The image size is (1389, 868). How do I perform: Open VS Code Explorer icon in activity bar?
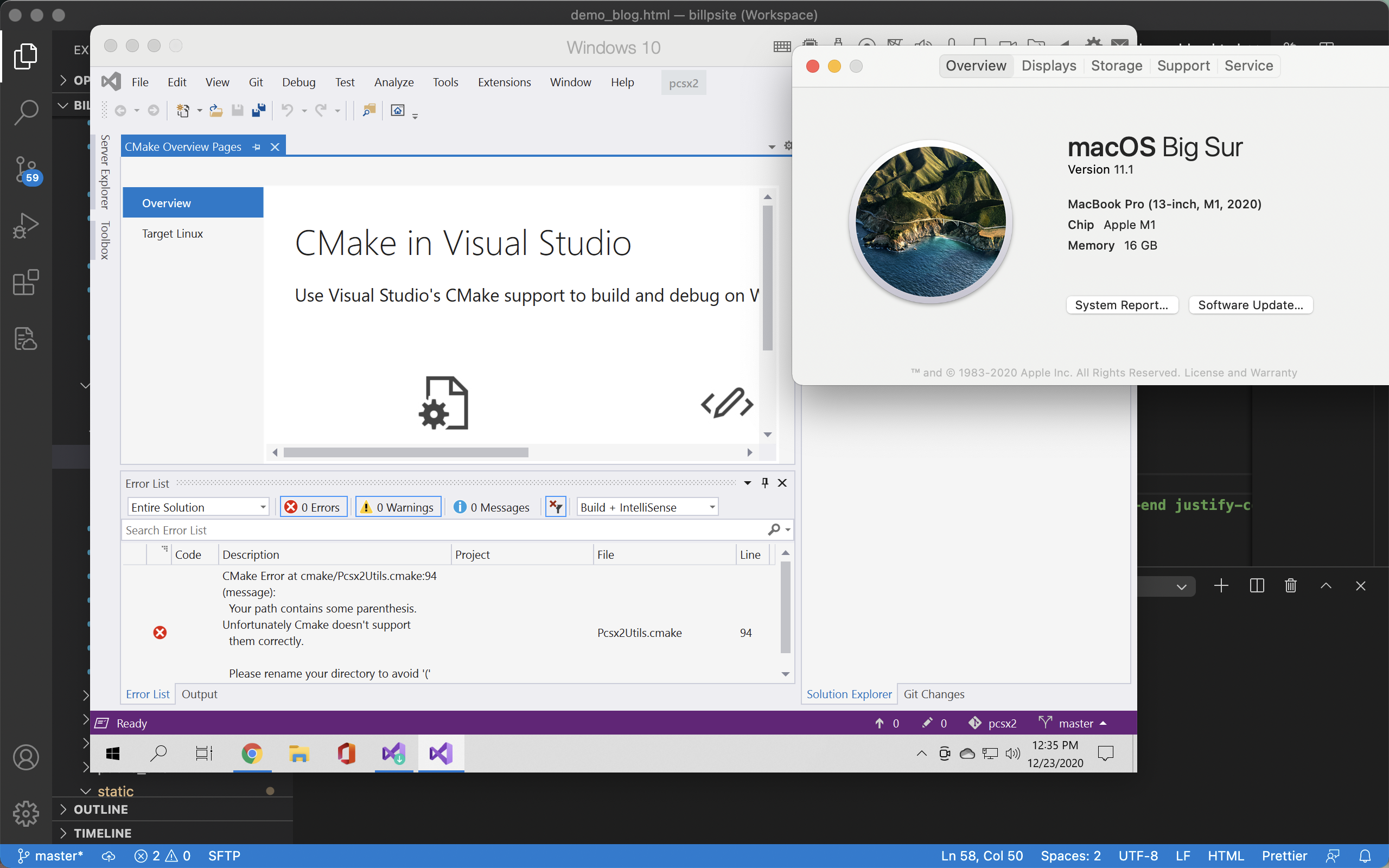pyautogui.click(x=26, y=56)
